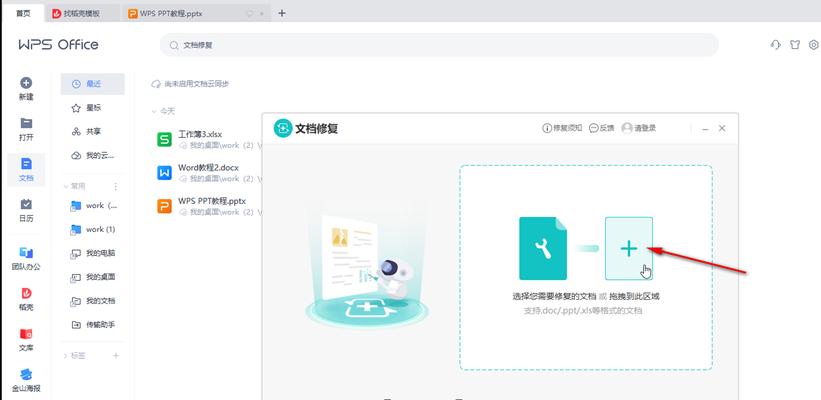Open 传输助手 in navigation list
This screenshot has width=821, height=400.
pyautogui.click(x=93, y=325)
